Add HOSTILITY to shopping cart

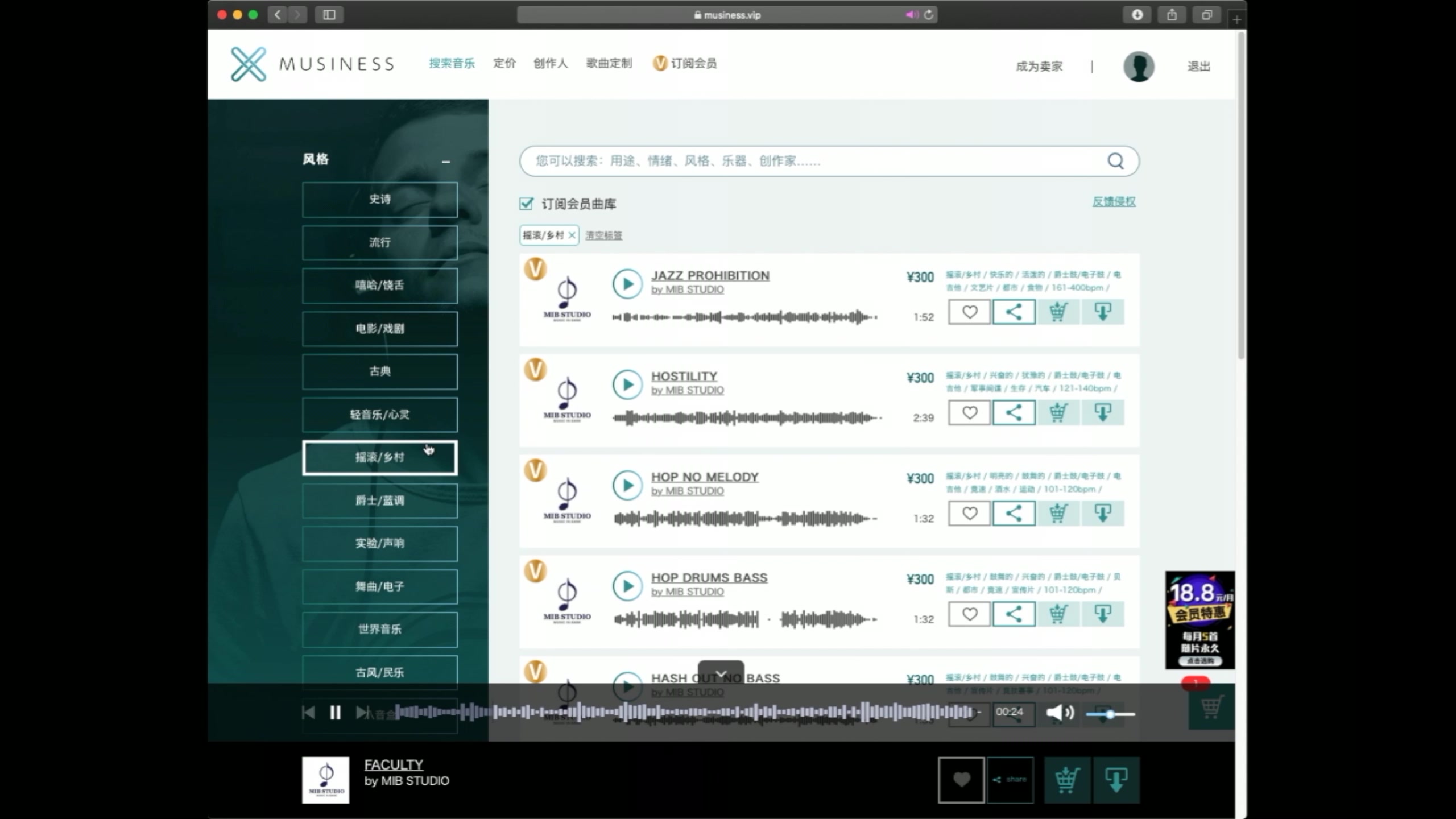click(x=1058, y=412)
